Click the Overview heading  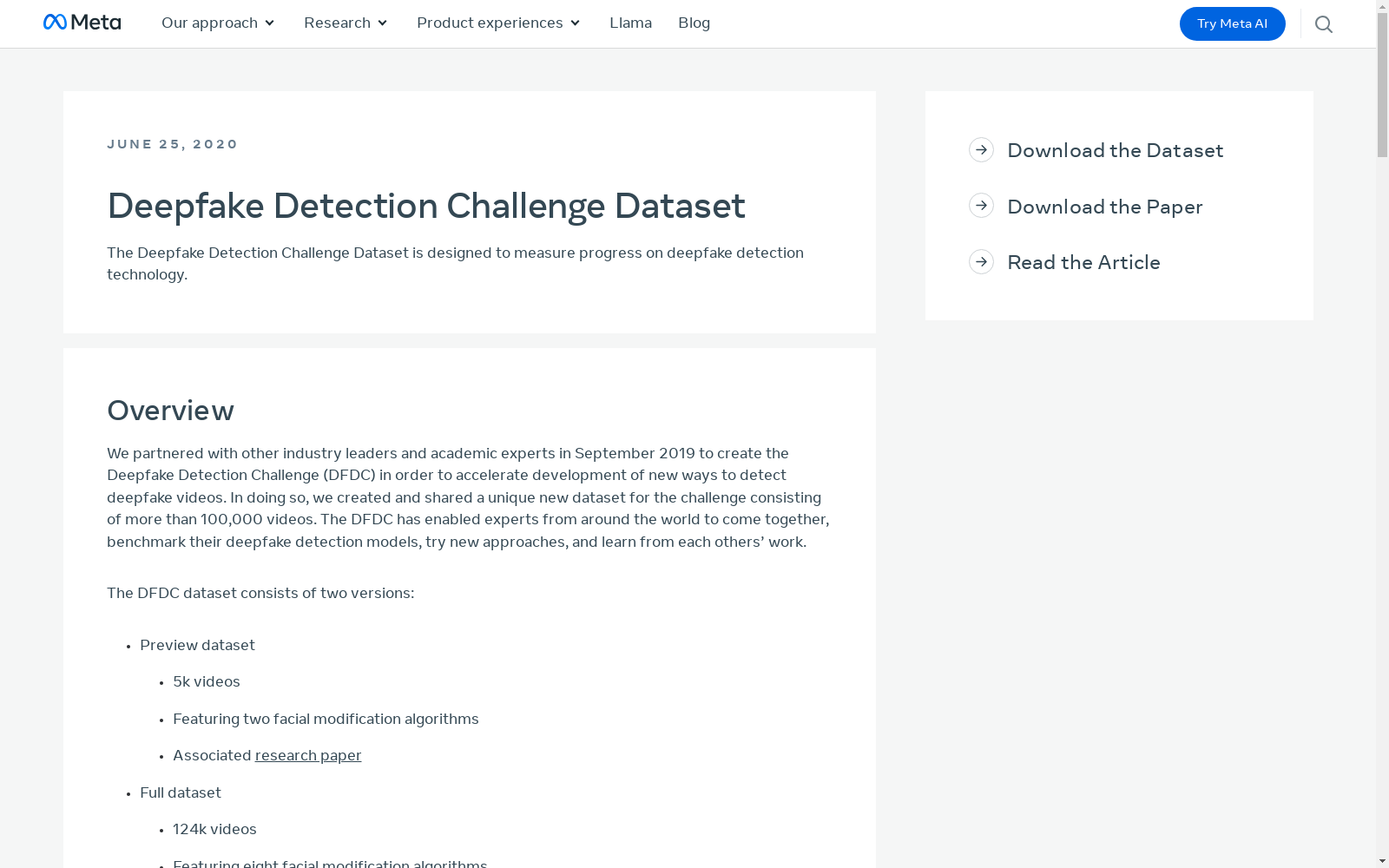170,411
